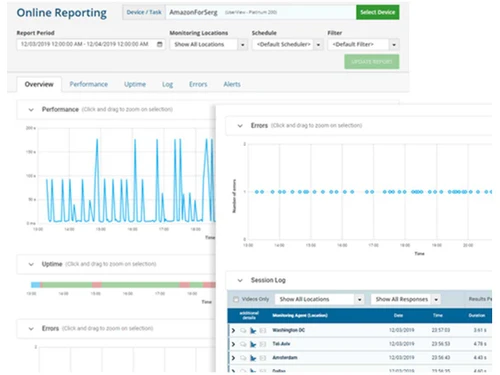Collapse Errors section in the front panel
The width and height of the screenshot is (500, 375).
coord(240,126)
